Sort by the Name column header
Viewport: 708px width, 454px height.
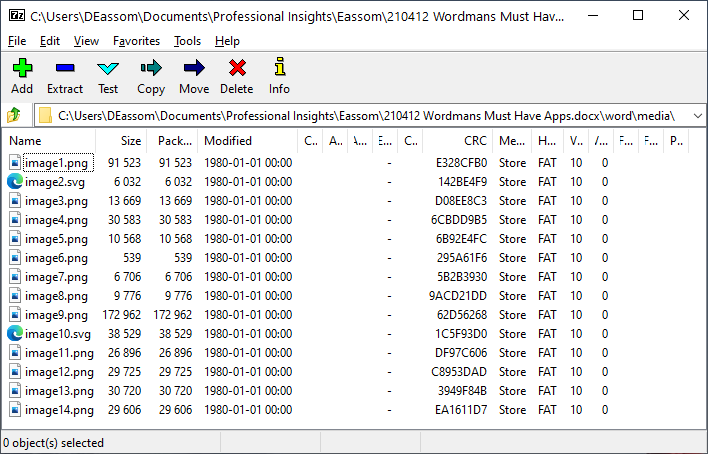point(49,141)
